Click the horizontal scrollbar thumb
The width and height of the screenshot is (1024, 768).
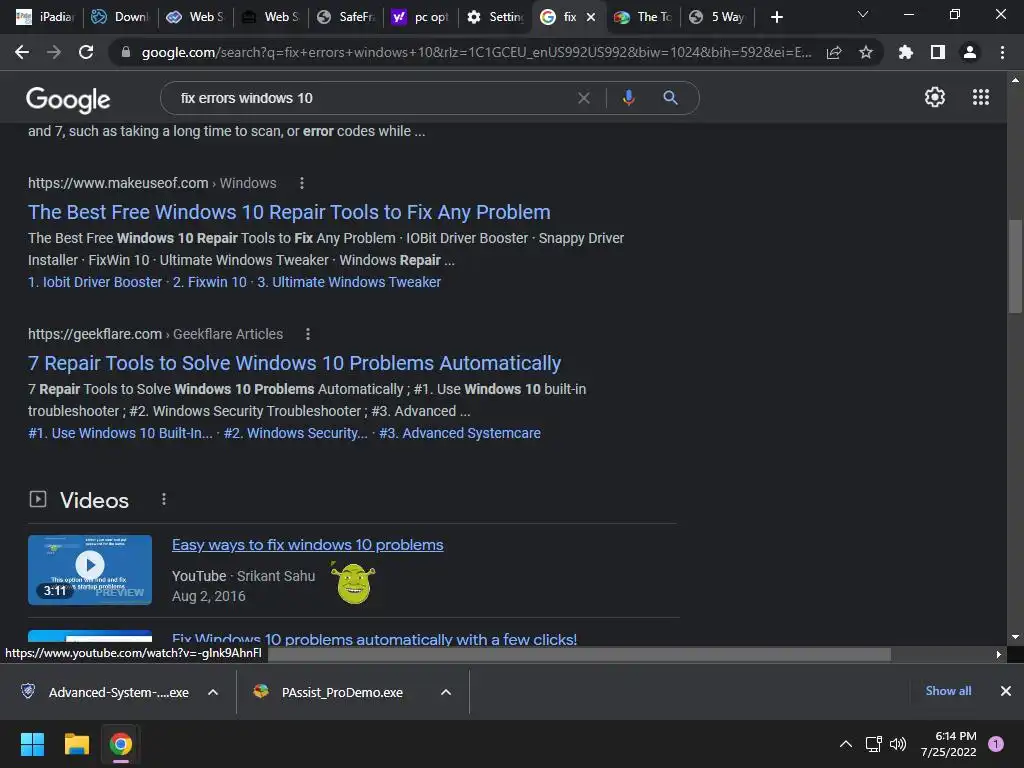[579, 654]
